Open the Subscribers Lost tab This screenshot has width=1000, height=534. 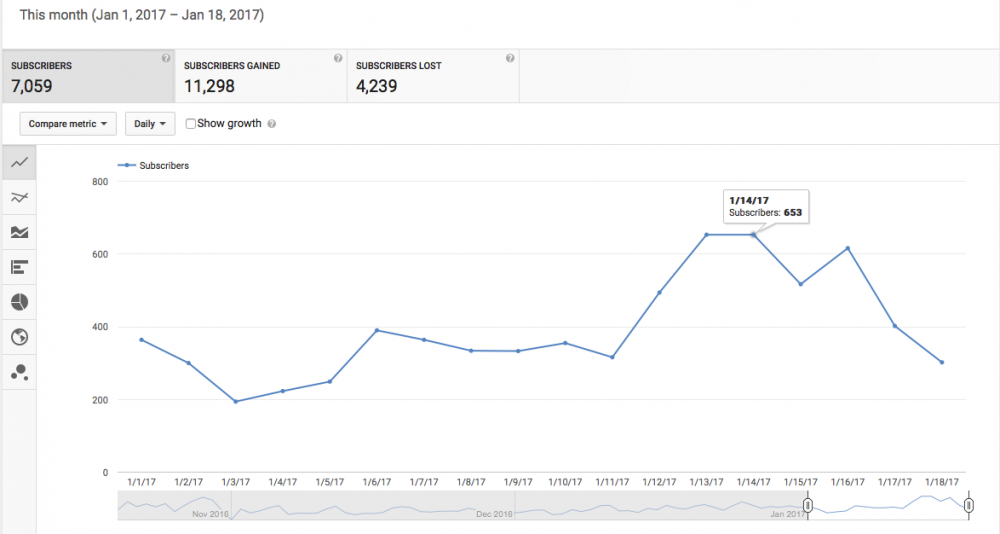[432, 76]
